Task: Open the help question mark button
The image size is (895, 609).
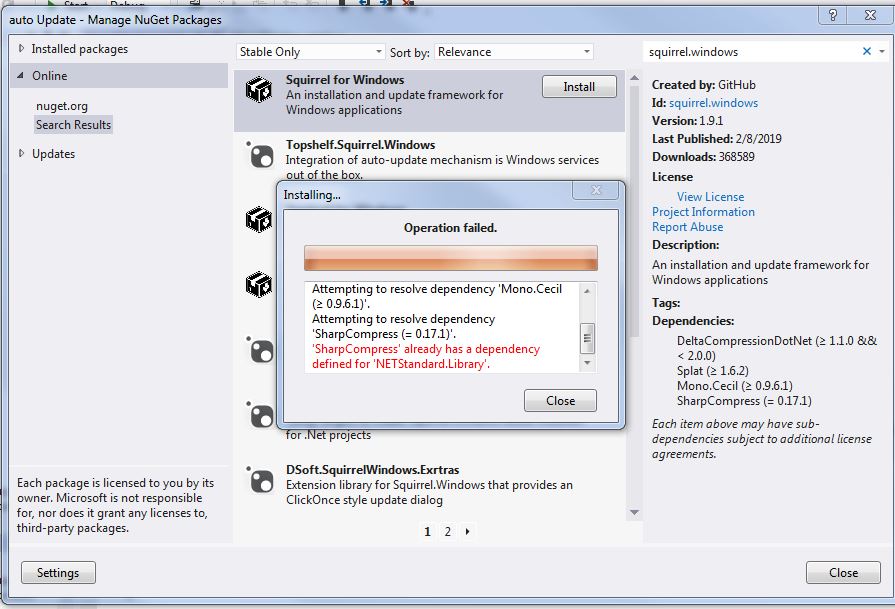Action: click(833, 15)
